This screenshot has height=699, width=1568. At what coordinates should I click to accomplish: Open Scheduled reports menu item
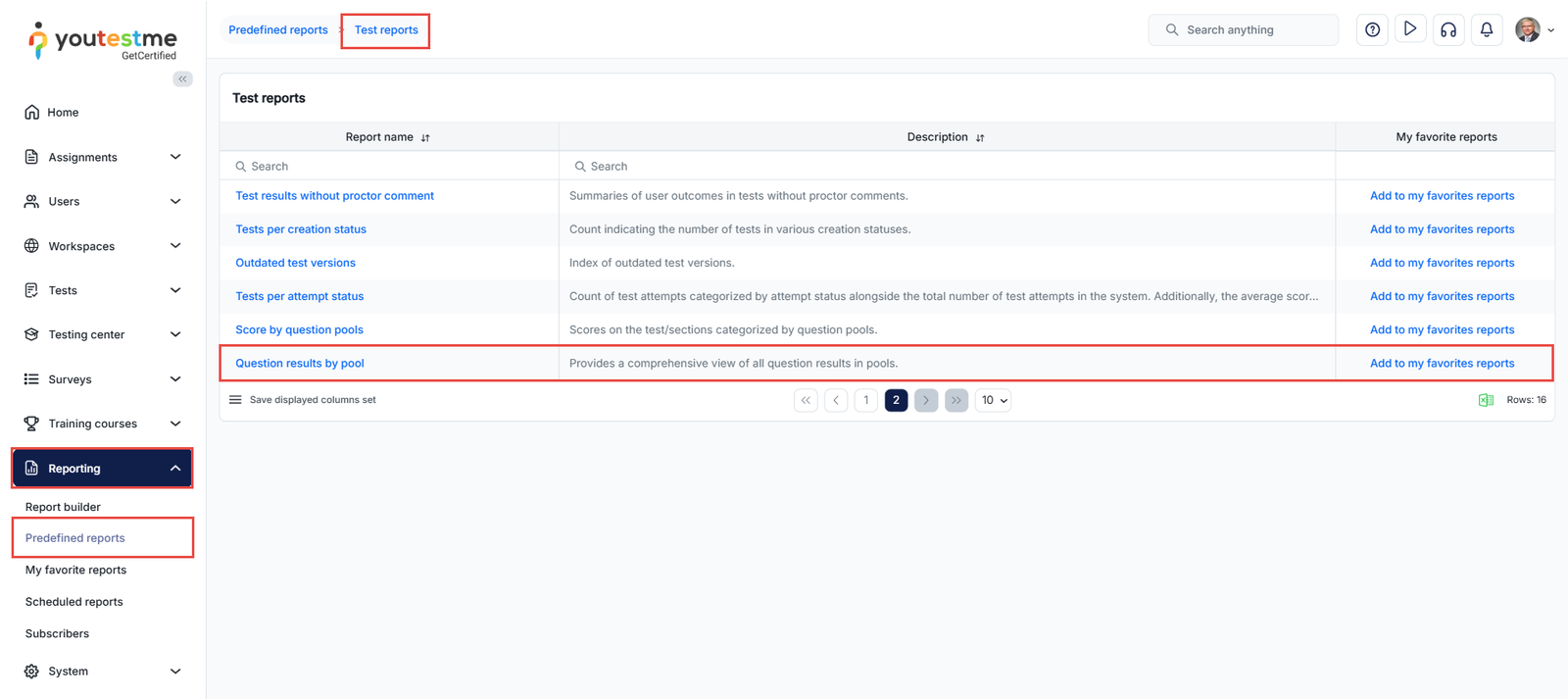73,602
